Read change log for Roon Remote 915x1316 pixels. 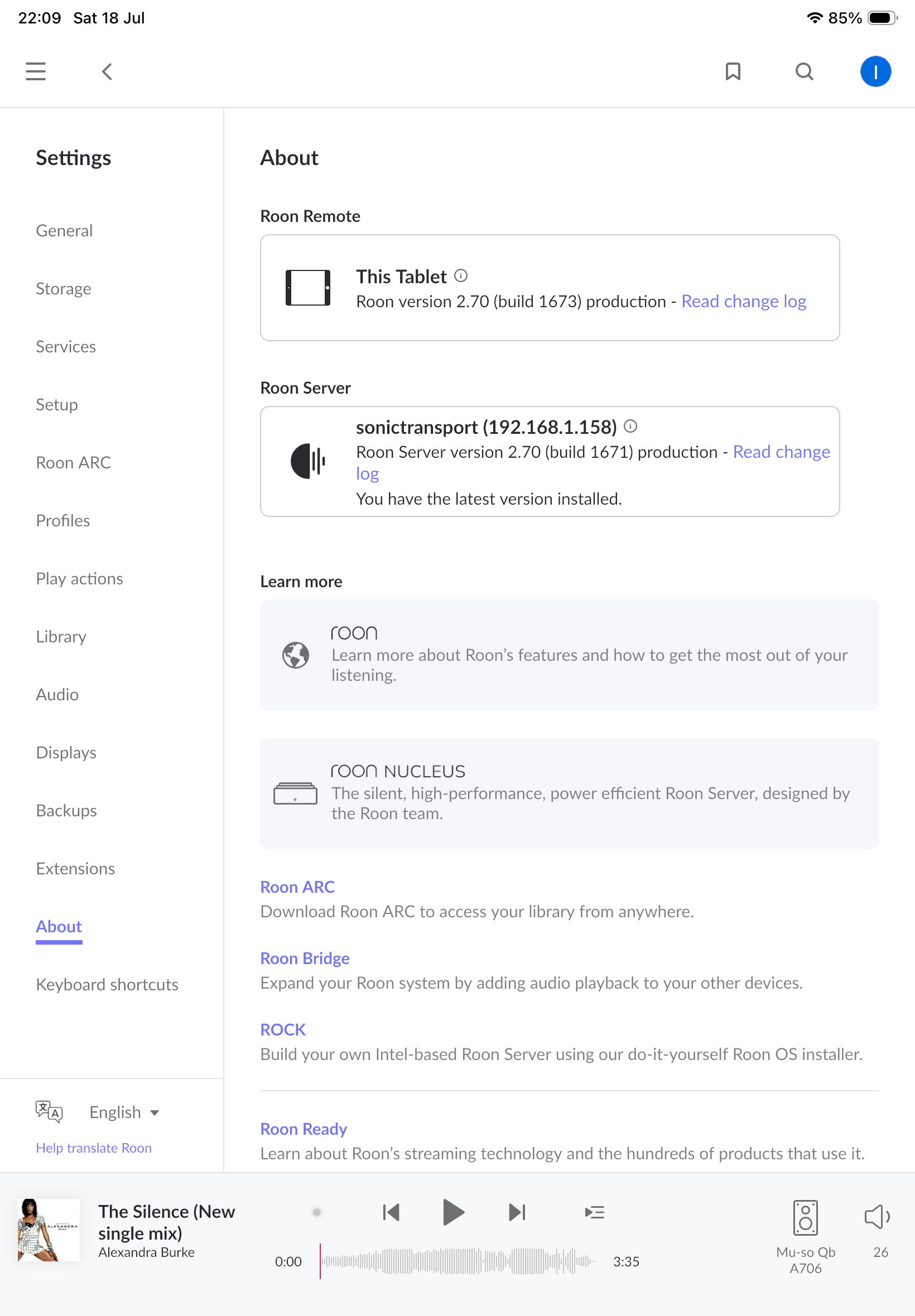tap(744, 301)
